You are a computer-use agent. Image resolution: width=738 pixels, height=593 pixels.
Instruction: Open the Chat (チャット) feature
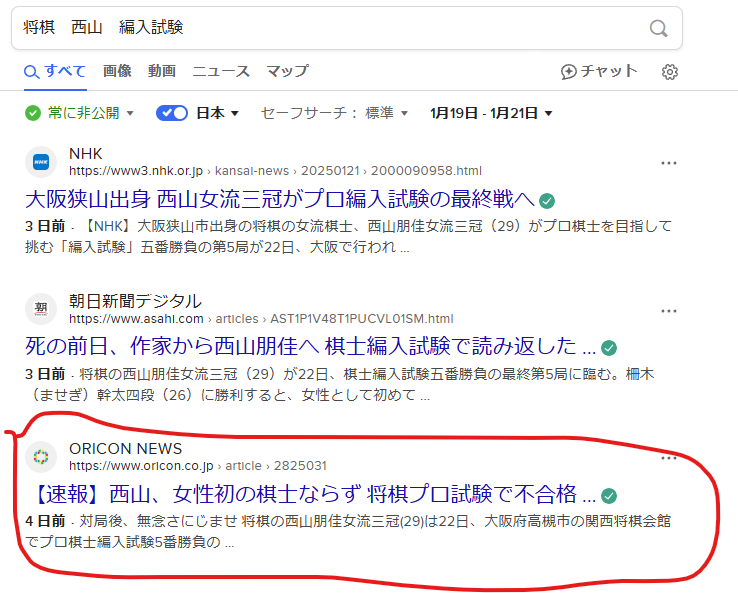(599, 71)
